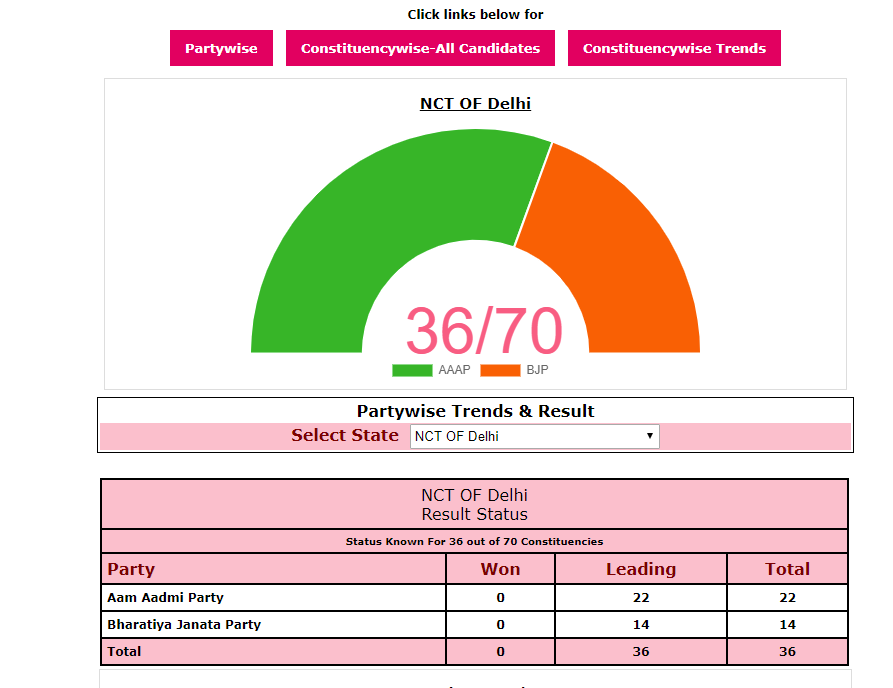
Task: Click the Select State label
Action: (345, 435)
